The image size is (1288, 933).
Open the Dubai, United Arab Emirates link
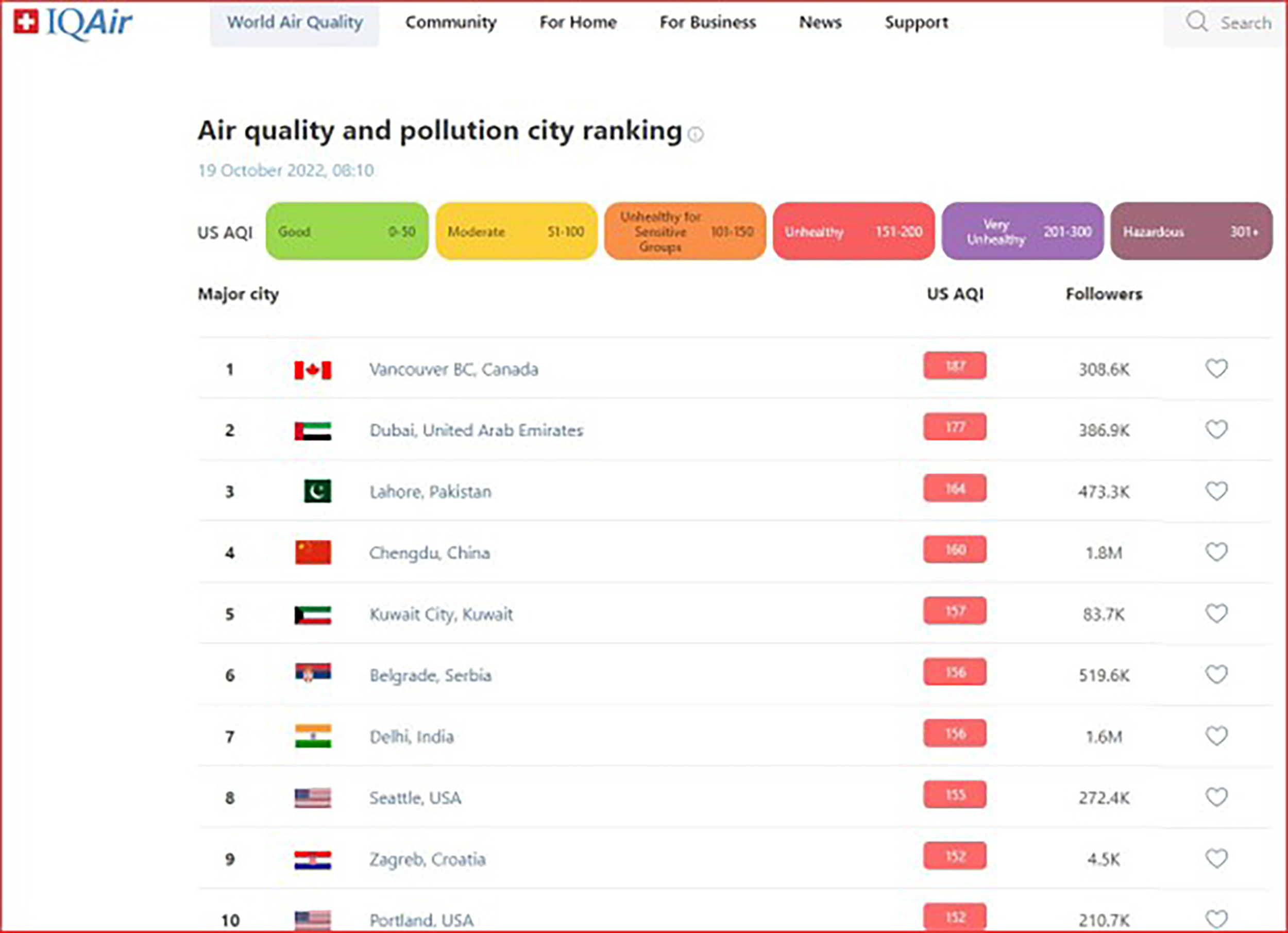(477, 430)
